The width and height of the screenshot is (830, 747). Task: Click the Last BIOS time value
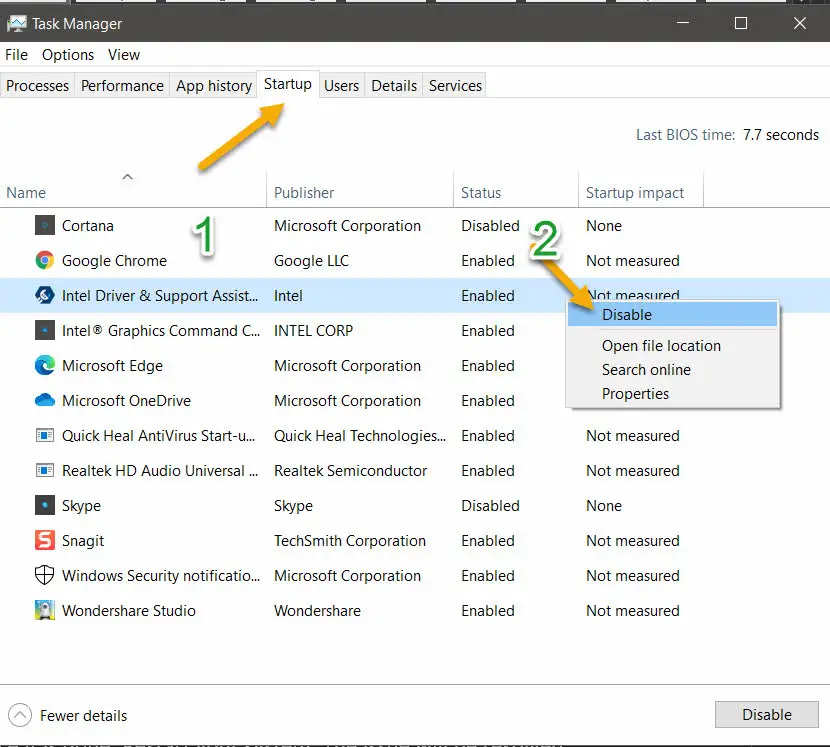tap(781, 135)
